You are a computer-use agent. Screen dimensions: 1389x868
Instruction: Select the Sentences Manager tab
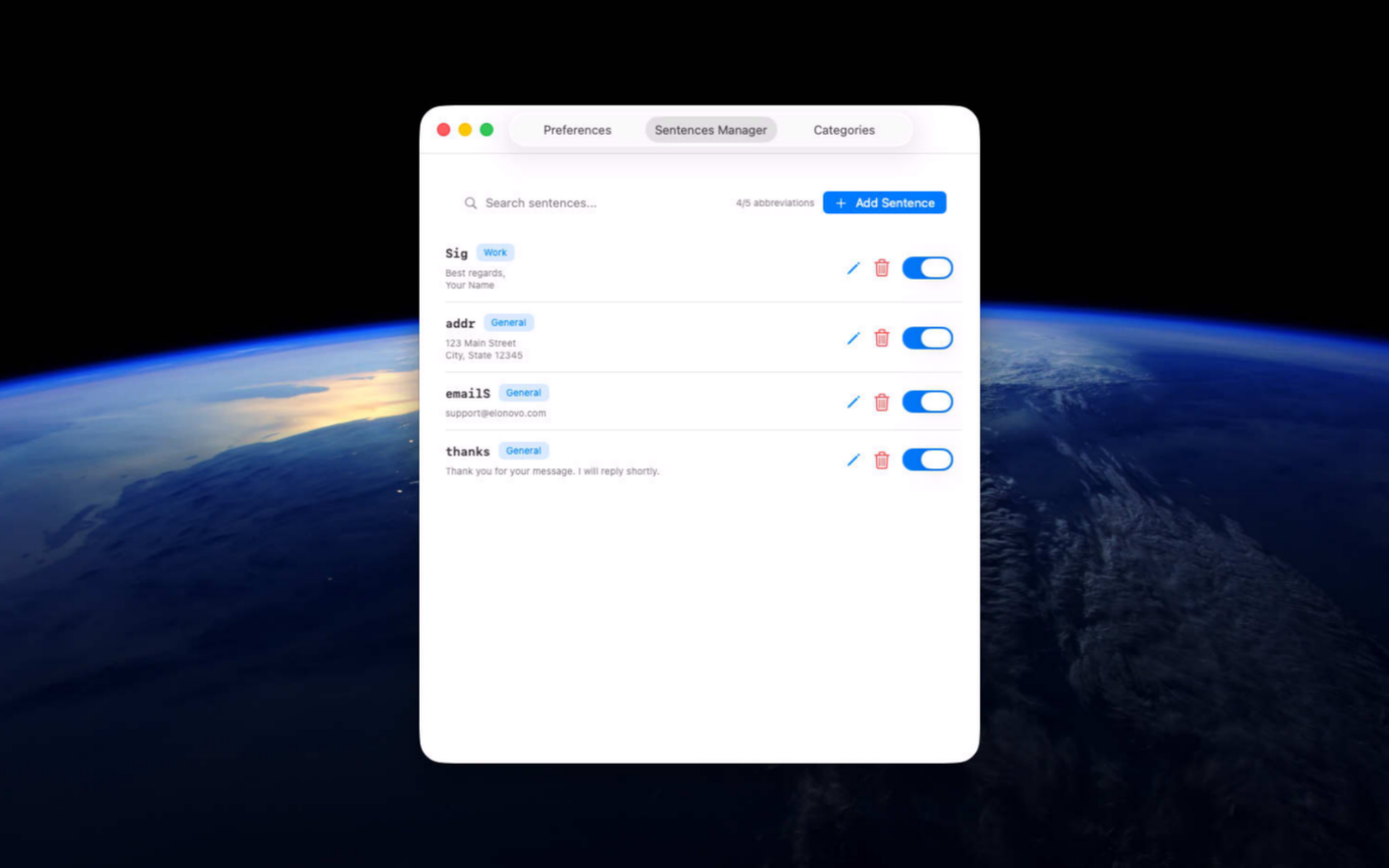pyautogui.click(x=710, y=130)
